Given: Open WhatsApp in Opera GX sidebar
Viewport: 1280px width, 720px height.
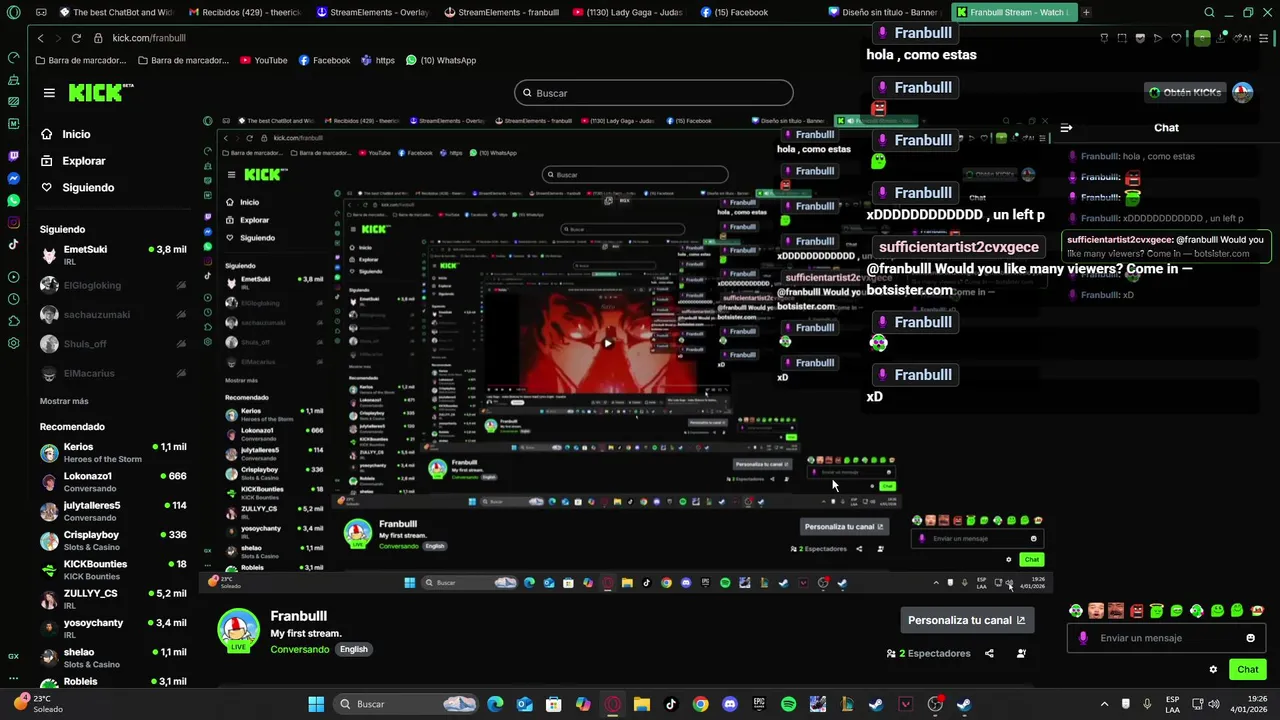Looking at the screenshot, I should coord(13,201).
